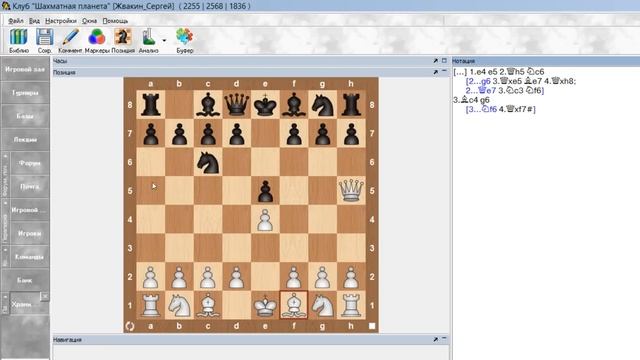Detach the Часы panel with arrow icon
This screenshot has height=360, width=640.
(x=436, y=61)
